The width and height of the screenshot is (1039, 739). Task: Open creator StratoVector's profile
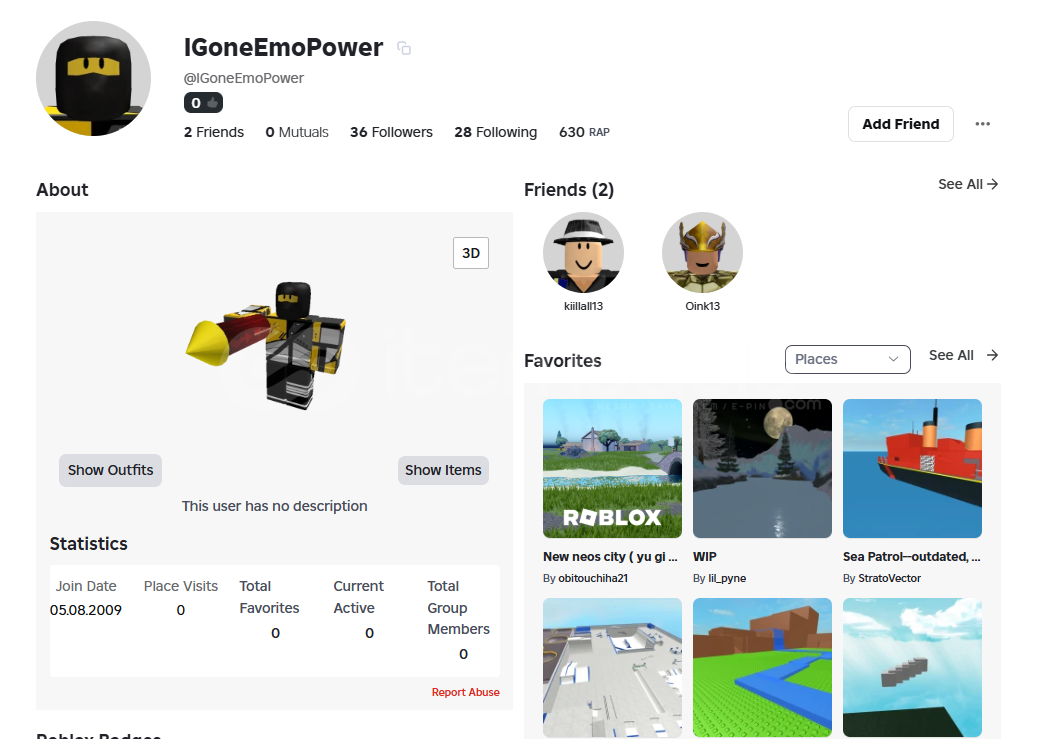click(x=889, y=578)
